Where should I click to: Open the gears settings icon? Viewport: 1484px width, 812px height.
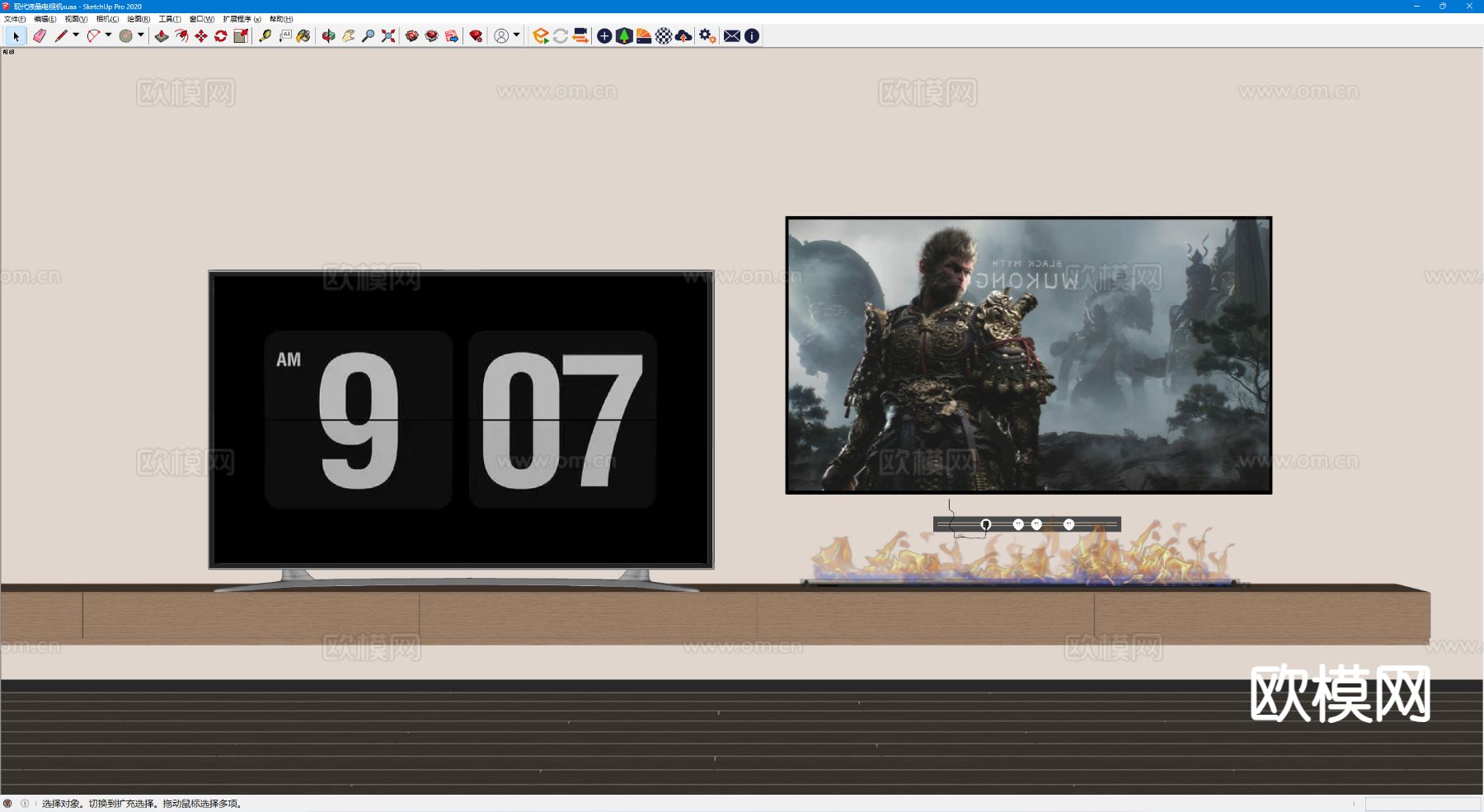707,36
